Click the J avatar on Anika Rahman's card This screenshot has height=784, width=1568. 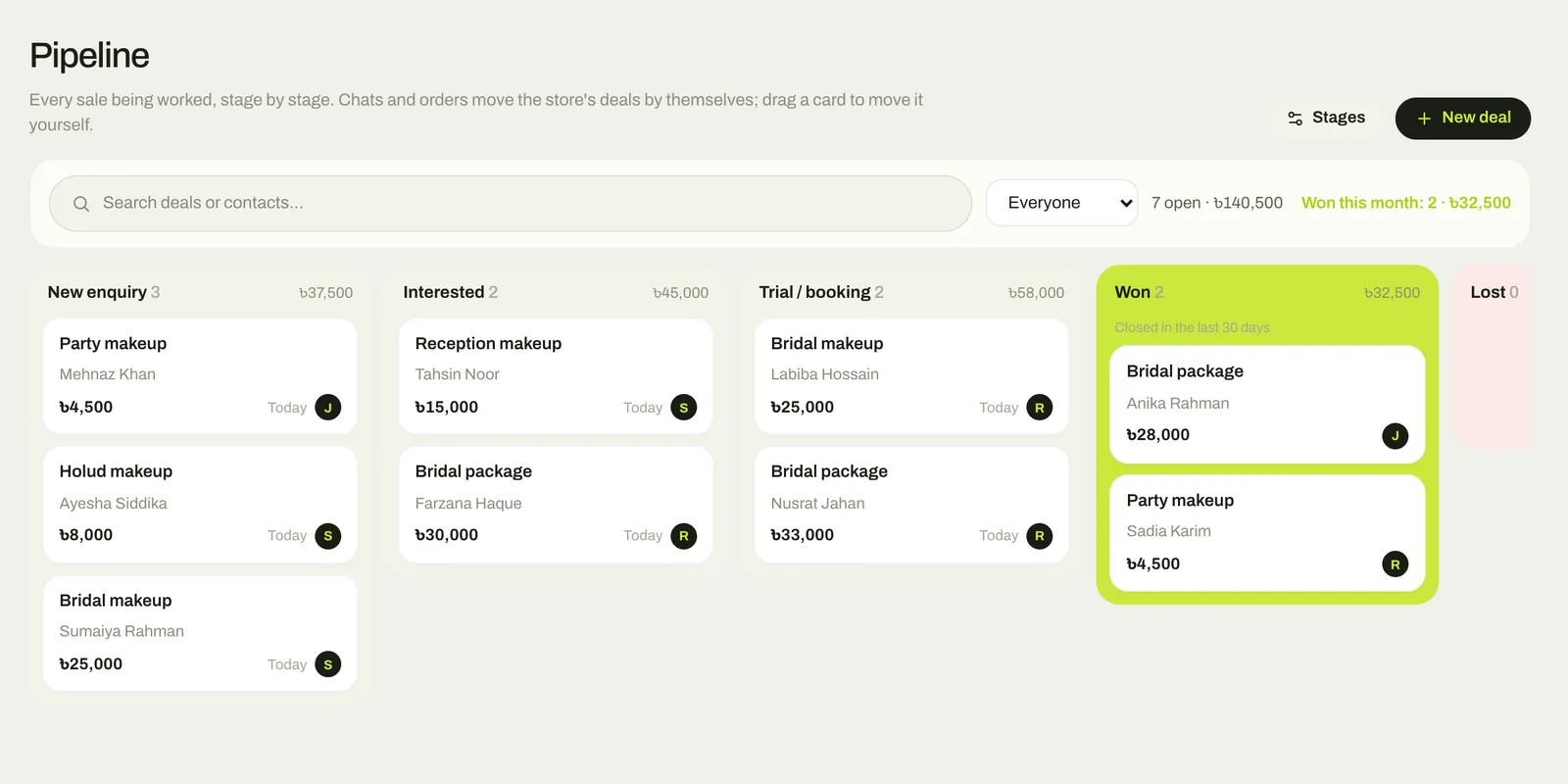click(x=1396, y=436)
